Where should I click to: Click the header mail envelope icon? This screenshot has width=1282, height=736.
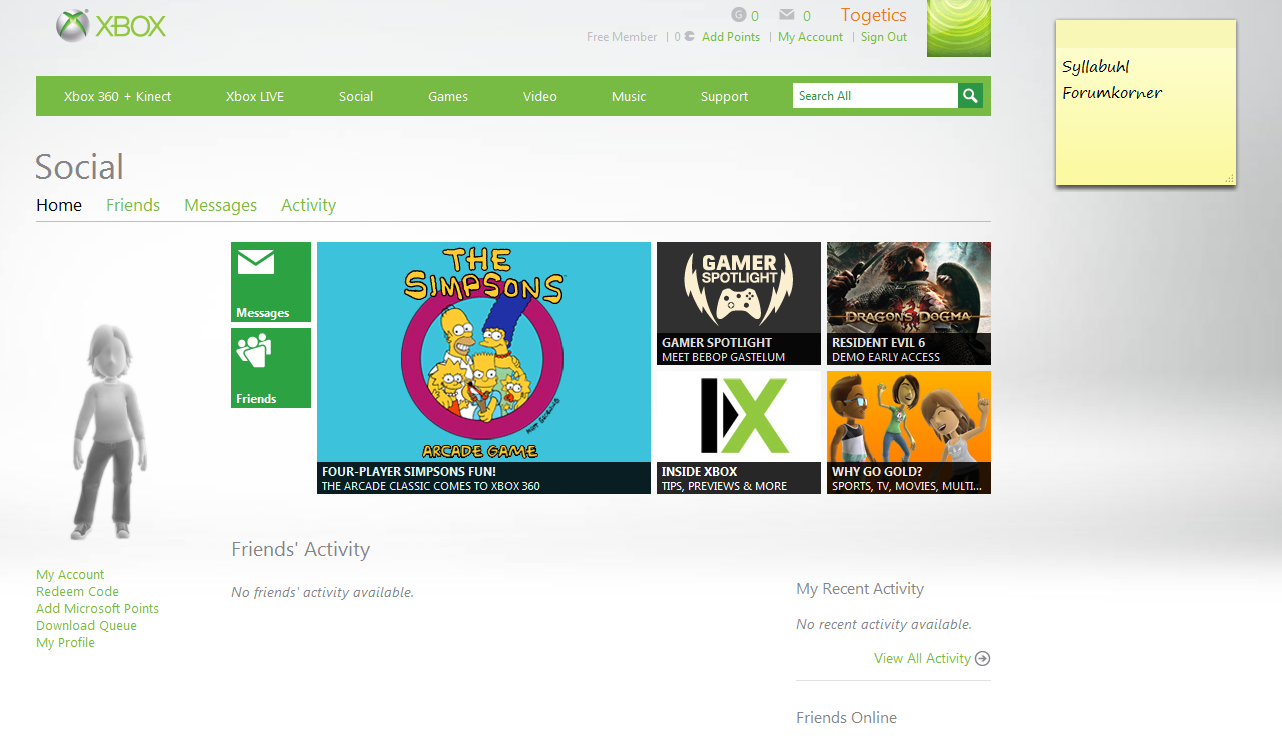pyautogui.click(x=787, y=15)
